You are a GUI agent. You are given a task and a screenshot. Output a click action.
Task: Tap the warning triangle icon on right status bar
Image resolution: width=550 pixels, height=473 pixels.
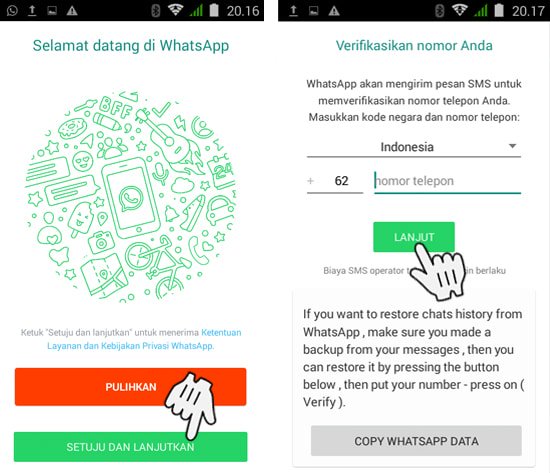[x=334, y=11]
